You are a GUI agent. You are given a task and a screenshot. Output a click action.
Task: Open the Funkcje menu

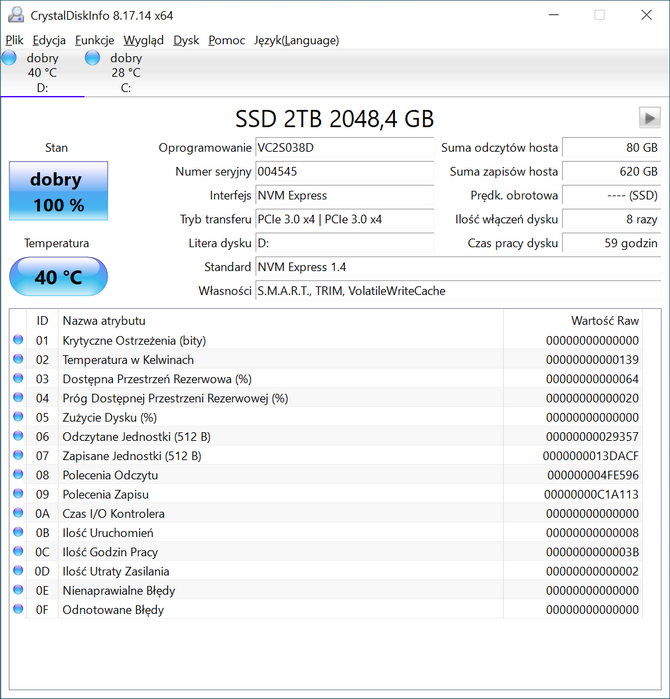click(x=95, y=41)
